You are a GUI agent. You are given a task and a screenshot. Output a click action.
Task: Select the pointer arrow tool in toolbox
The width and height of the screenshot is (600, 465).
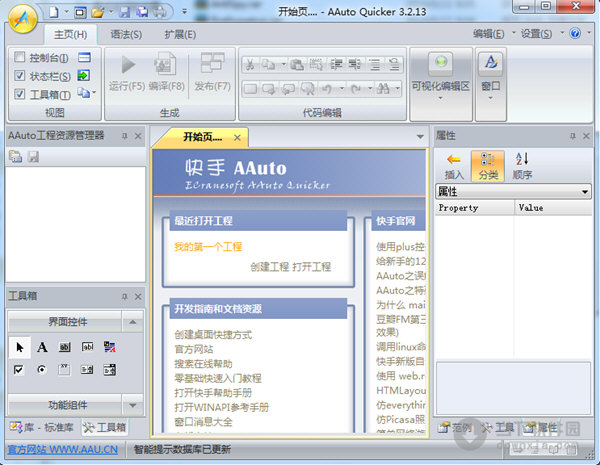[19, 347]
